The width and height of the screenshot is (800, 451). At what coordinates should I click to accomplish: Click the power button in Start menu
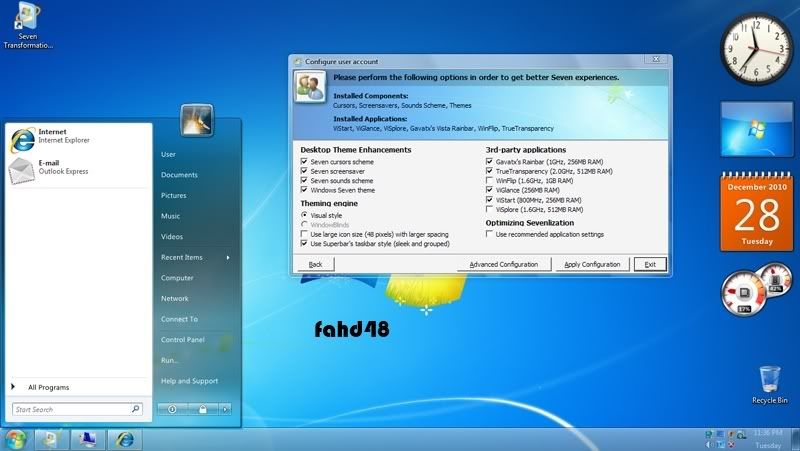coord(172,409)
